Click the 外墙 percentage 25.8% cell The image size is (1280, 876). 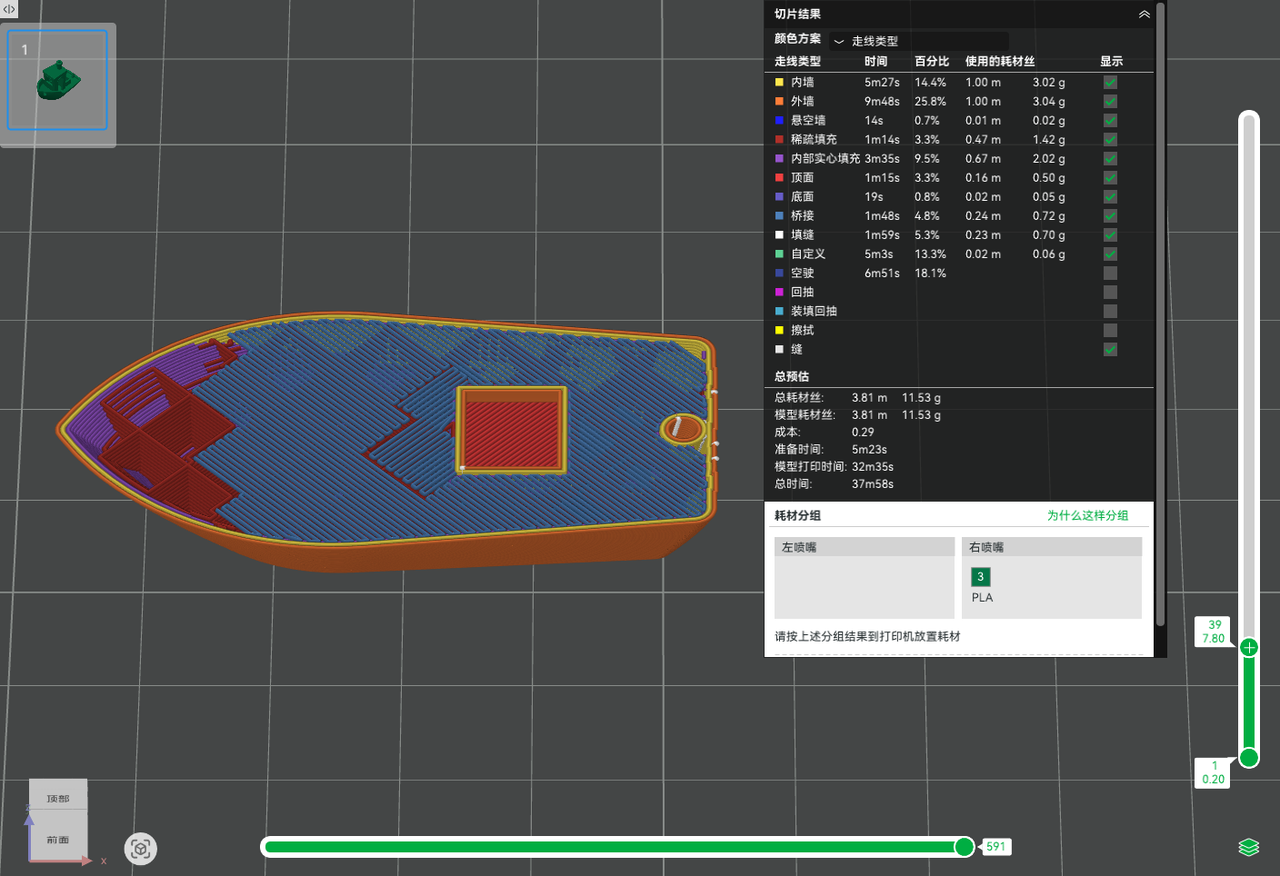[930, 101]
